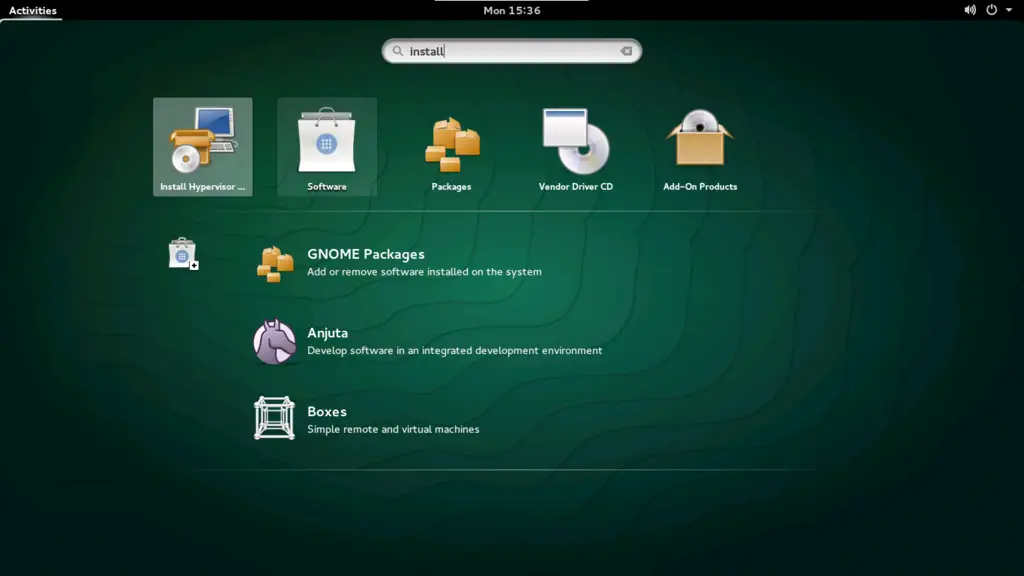Click into the install search field

coord(511,51)
